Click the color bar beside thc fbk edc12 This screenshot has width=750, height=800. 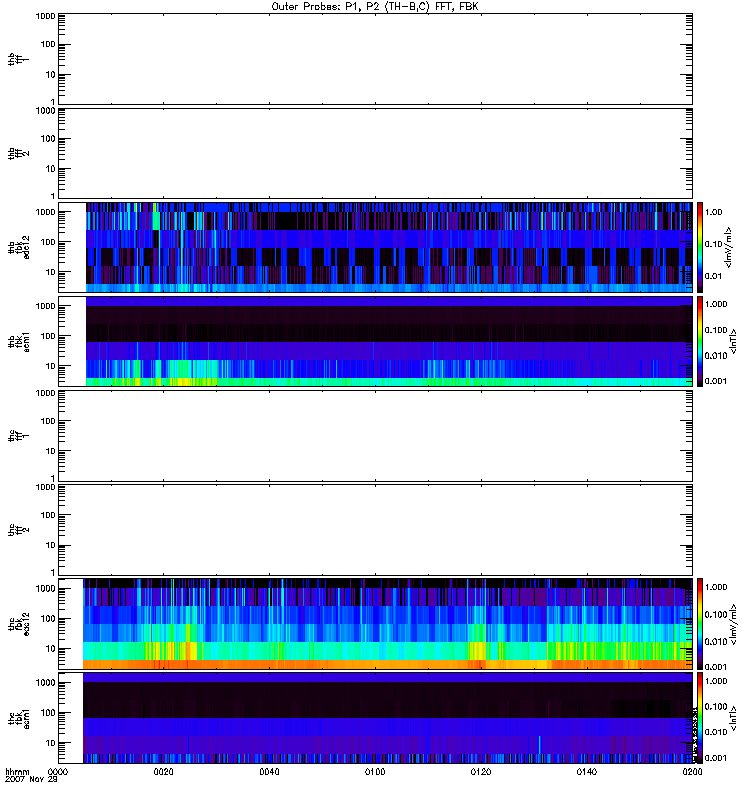click(x=700, y=624)
